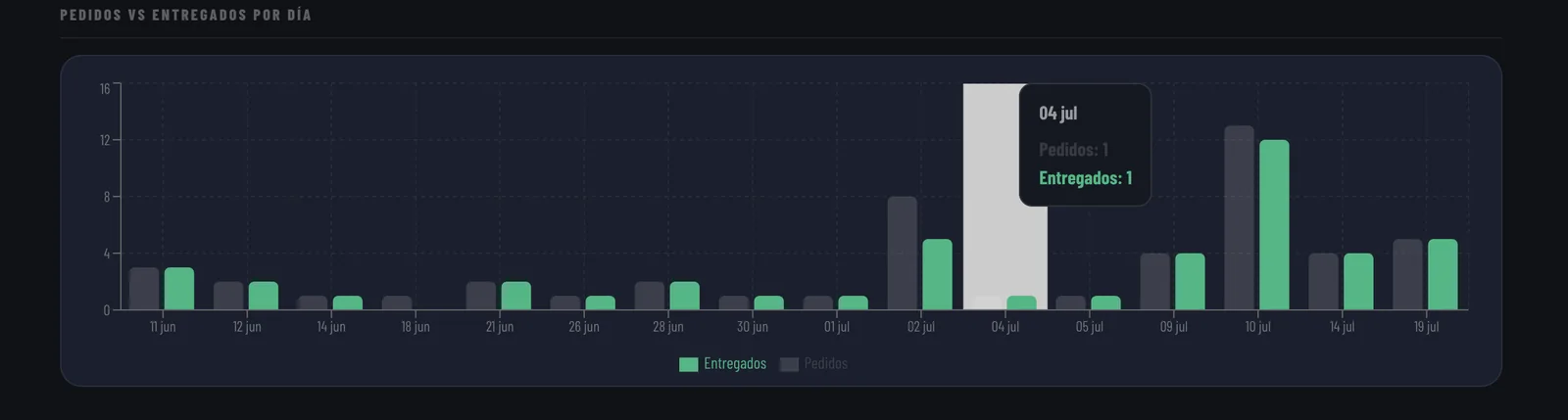Select the green bar for 10 jul
This screenshot has width=1568, height=420.
(x=1274, y=225)
